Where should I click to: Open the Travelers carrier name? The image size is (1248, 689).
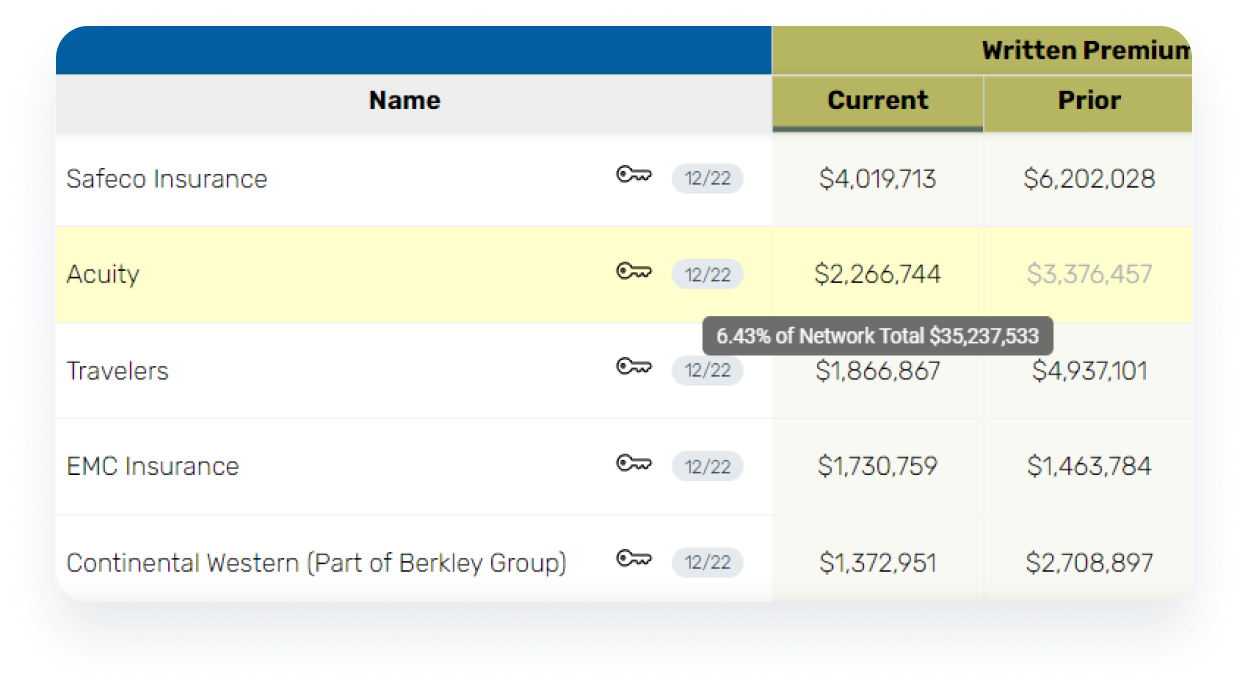(x=117, y=371)
